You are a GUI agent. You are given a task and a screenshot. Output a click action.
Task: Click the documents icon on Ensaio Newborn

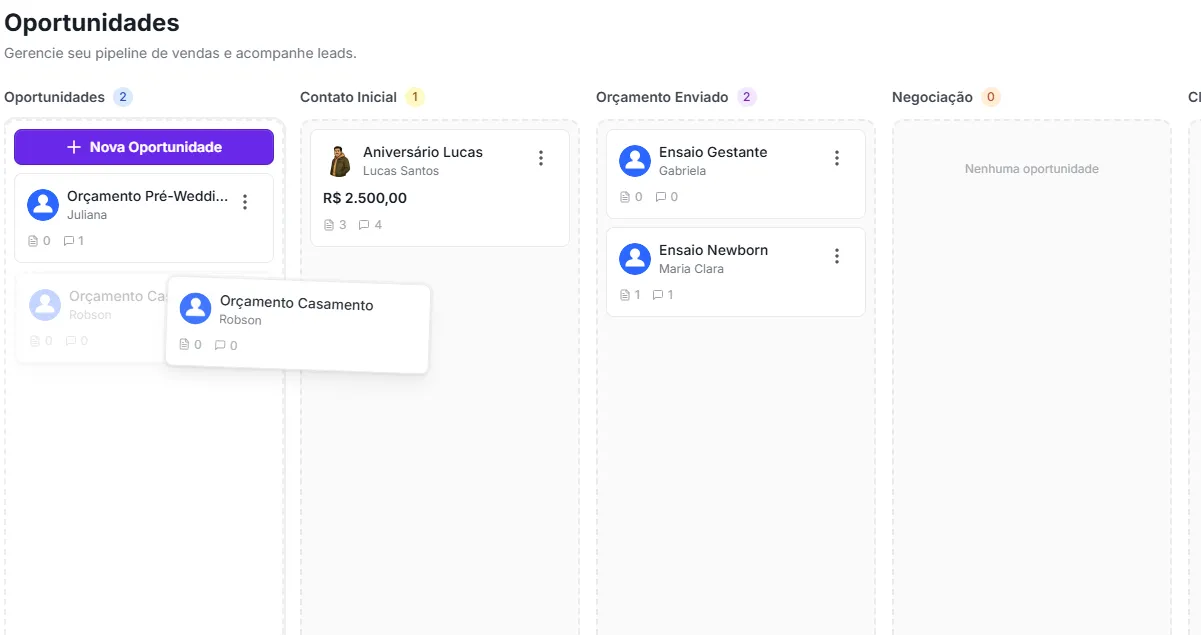click(625, 295)
